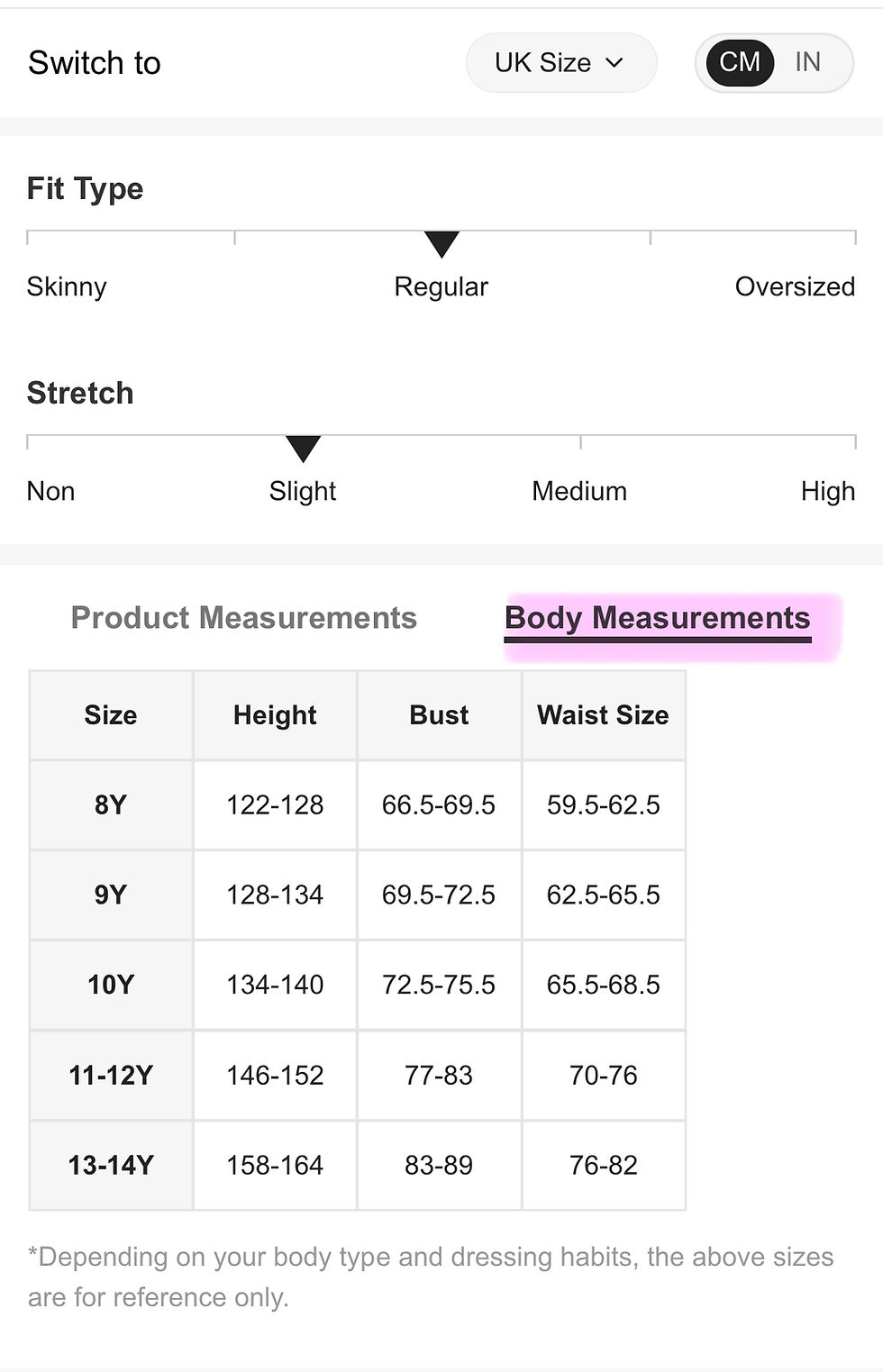
Task: Select the 9Y size row
Action: (358, 895)
